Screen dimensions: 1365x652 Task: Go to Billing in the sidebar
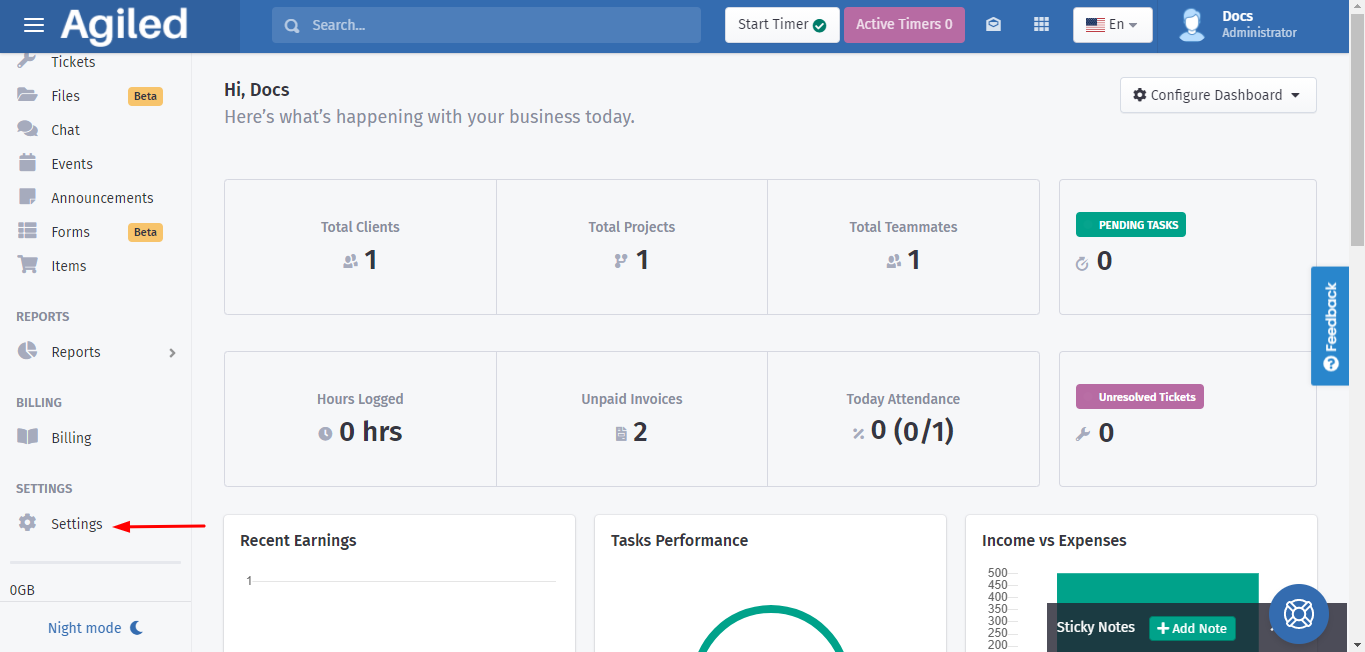pos(71,438)
